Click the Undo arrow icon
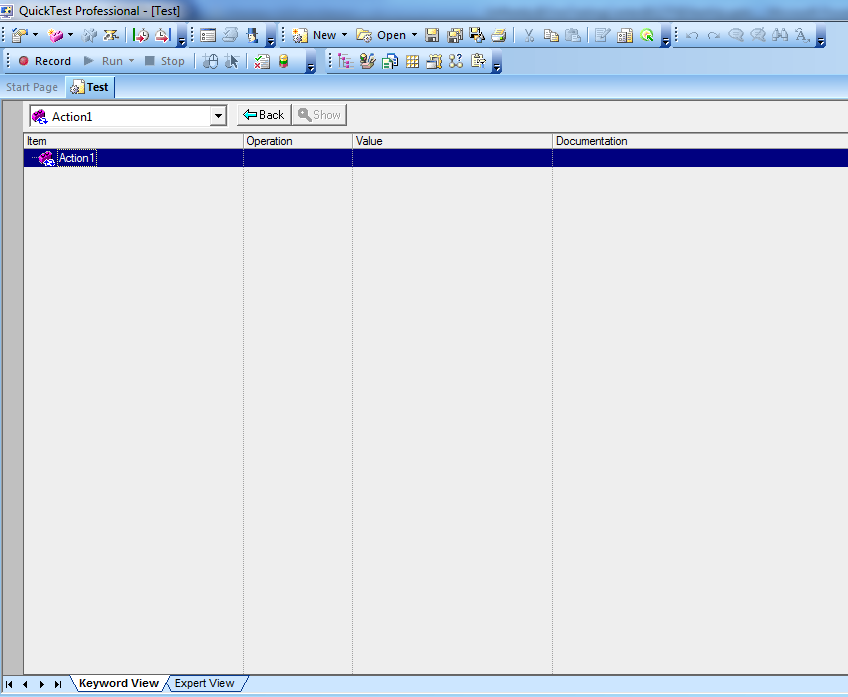The height and width of the screenshot is (697, 848). point(692,36)
